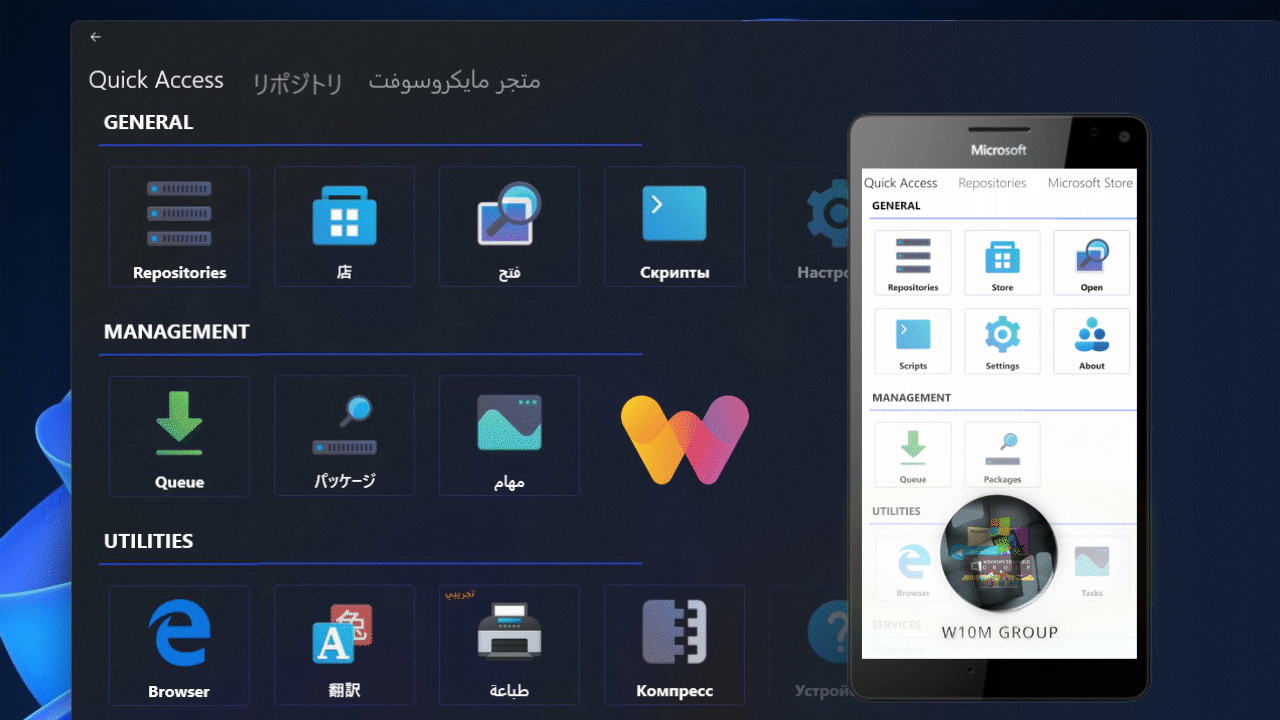Switch to the Microsoft Store tab on the phone
Viewport: 1280px width, 720px height.
point(1090,183)
